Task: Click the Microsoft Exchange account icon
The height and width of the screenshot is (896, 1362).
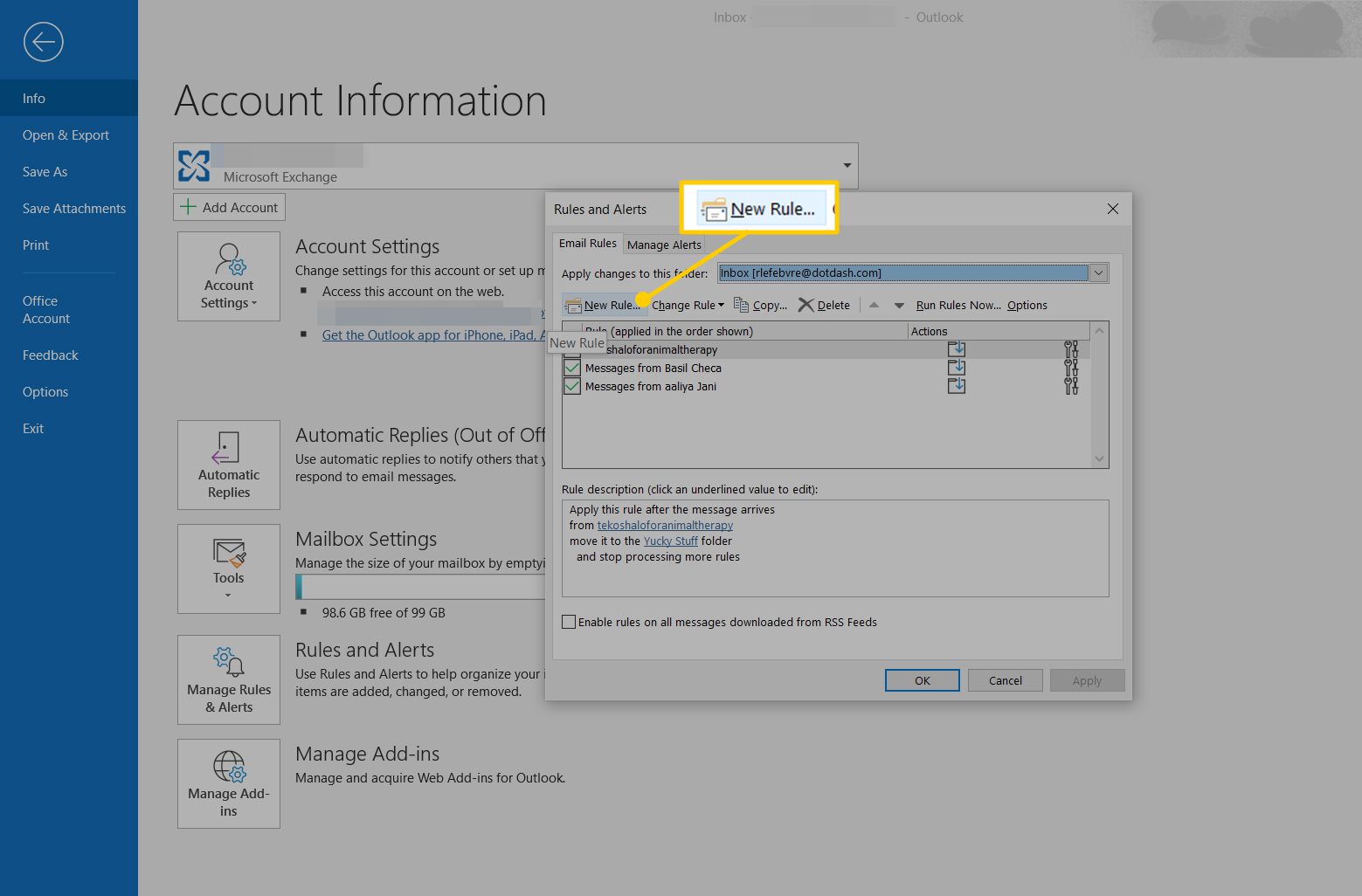Action: [x=194, y=166]
